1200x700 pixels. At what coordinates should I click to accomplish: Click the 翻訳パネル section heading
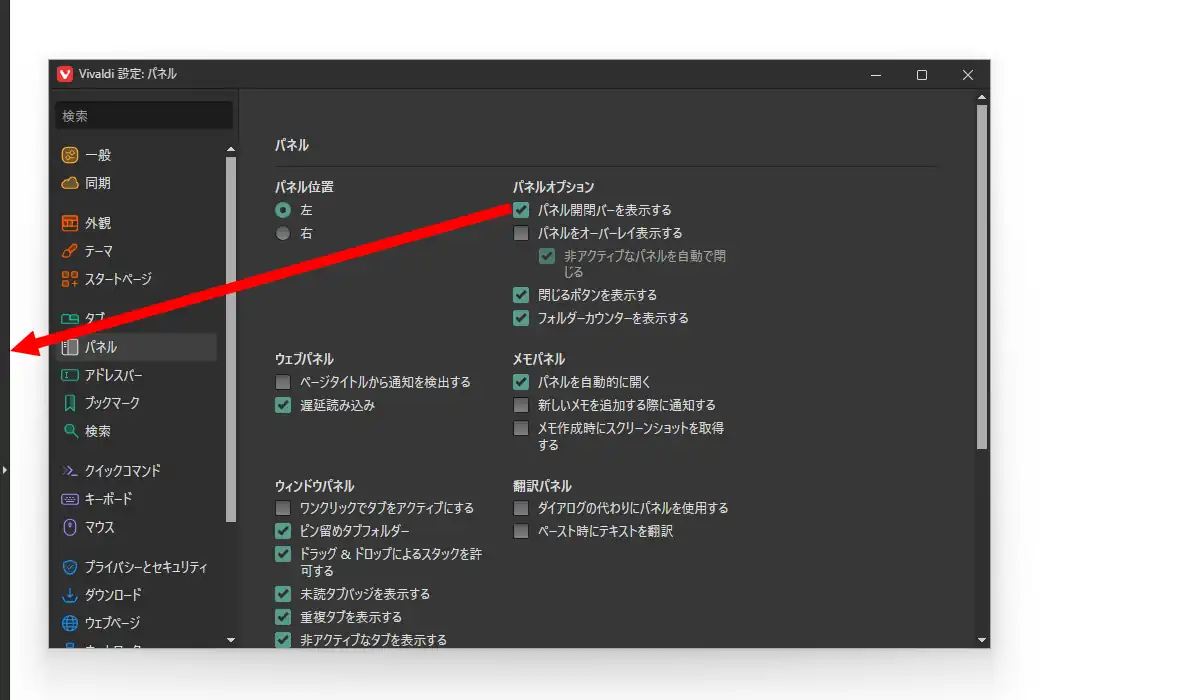[543, 485]
